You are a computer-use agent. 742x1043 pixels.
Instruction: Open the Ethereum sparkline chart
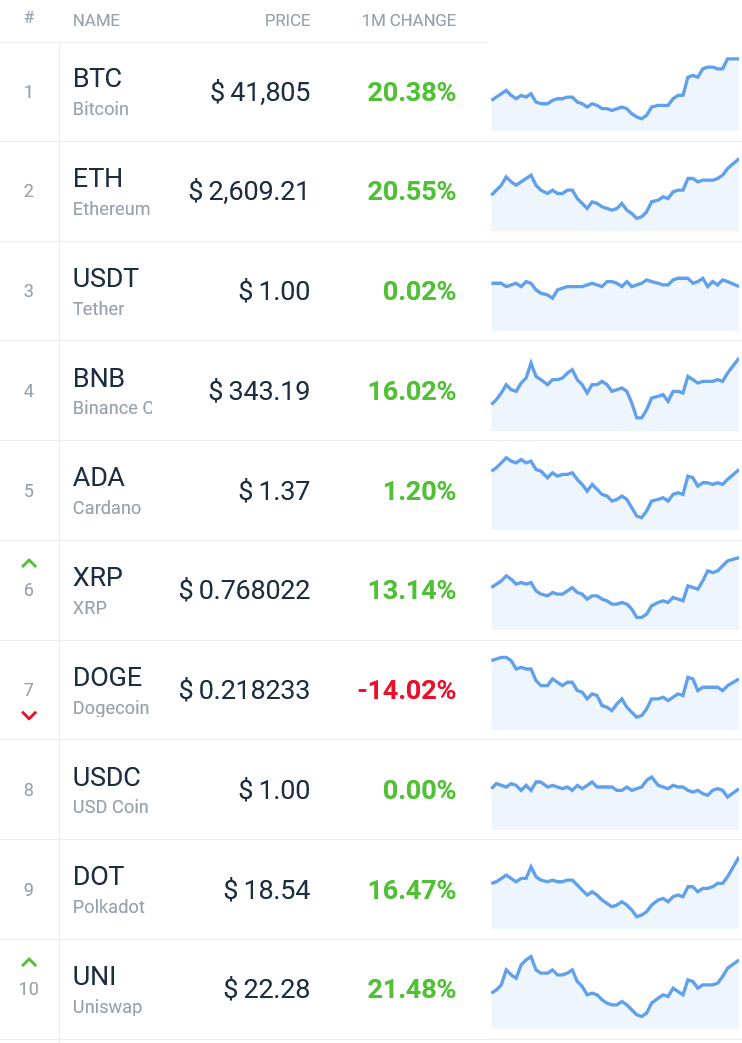coord(615,194)
